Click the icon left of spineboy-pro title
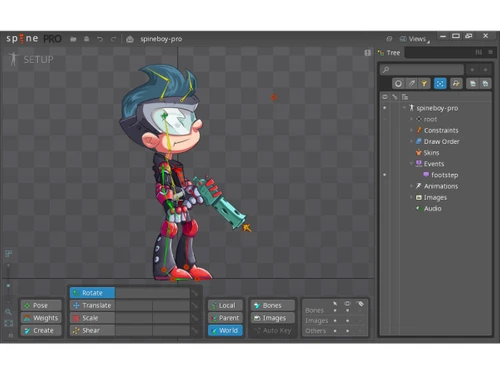The height and width of the screenshot is (375, 500). tap(130, 39)
